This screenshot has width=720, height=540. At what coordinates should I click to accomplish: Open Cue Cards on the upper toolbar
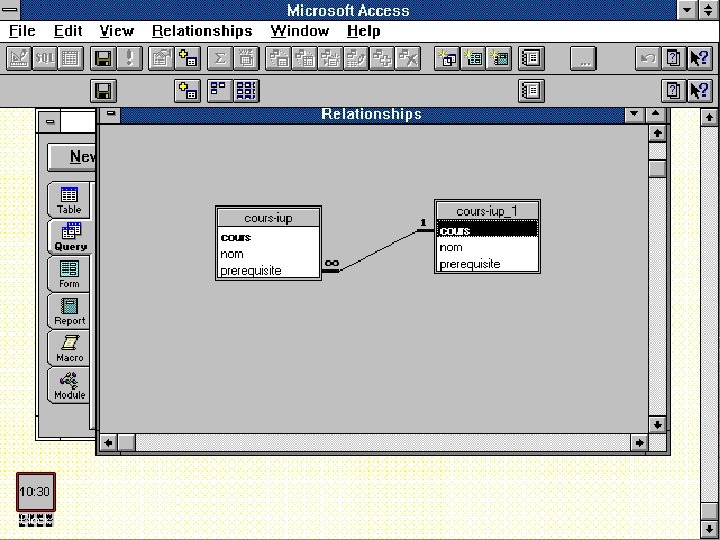pos(674,58)
